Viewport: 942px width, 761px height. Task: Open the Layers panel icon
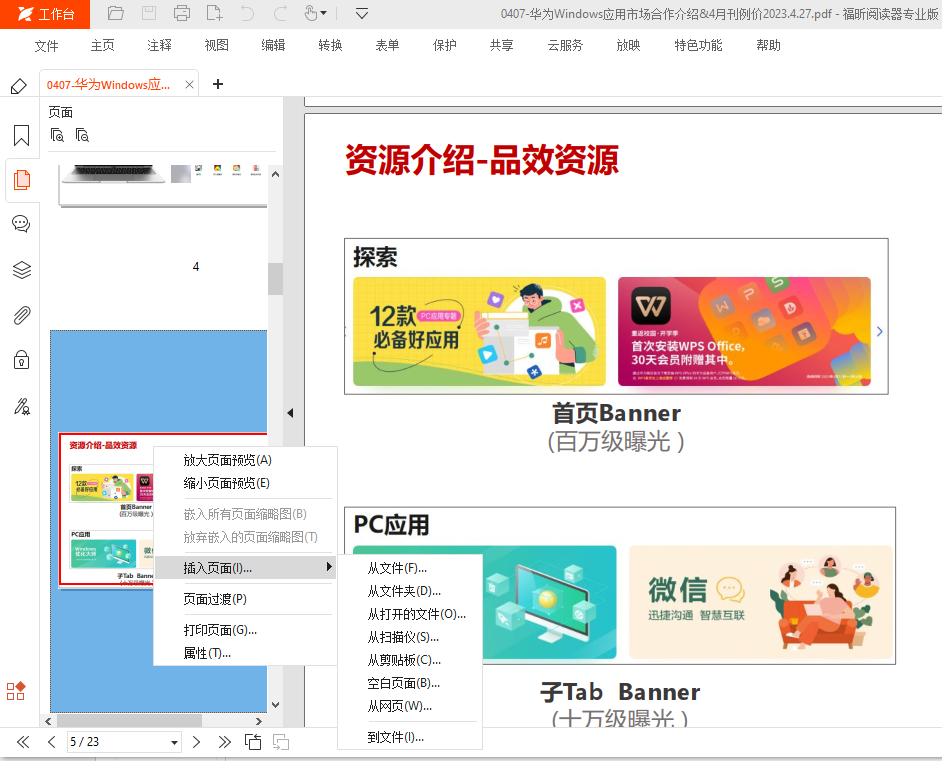tap(22, 269)
